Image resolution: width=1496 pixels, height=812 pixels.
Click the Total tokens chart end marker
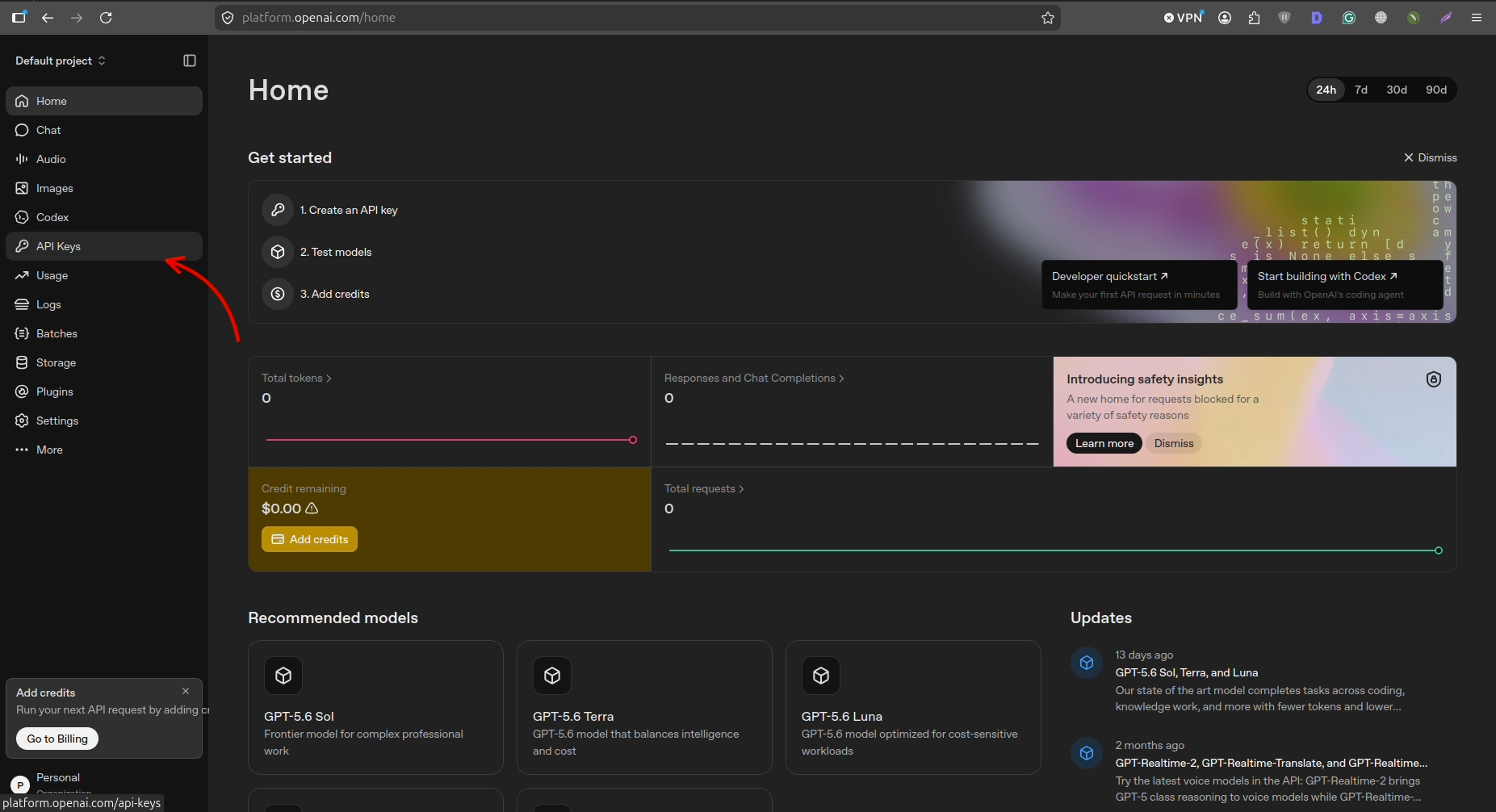[633, 440]
